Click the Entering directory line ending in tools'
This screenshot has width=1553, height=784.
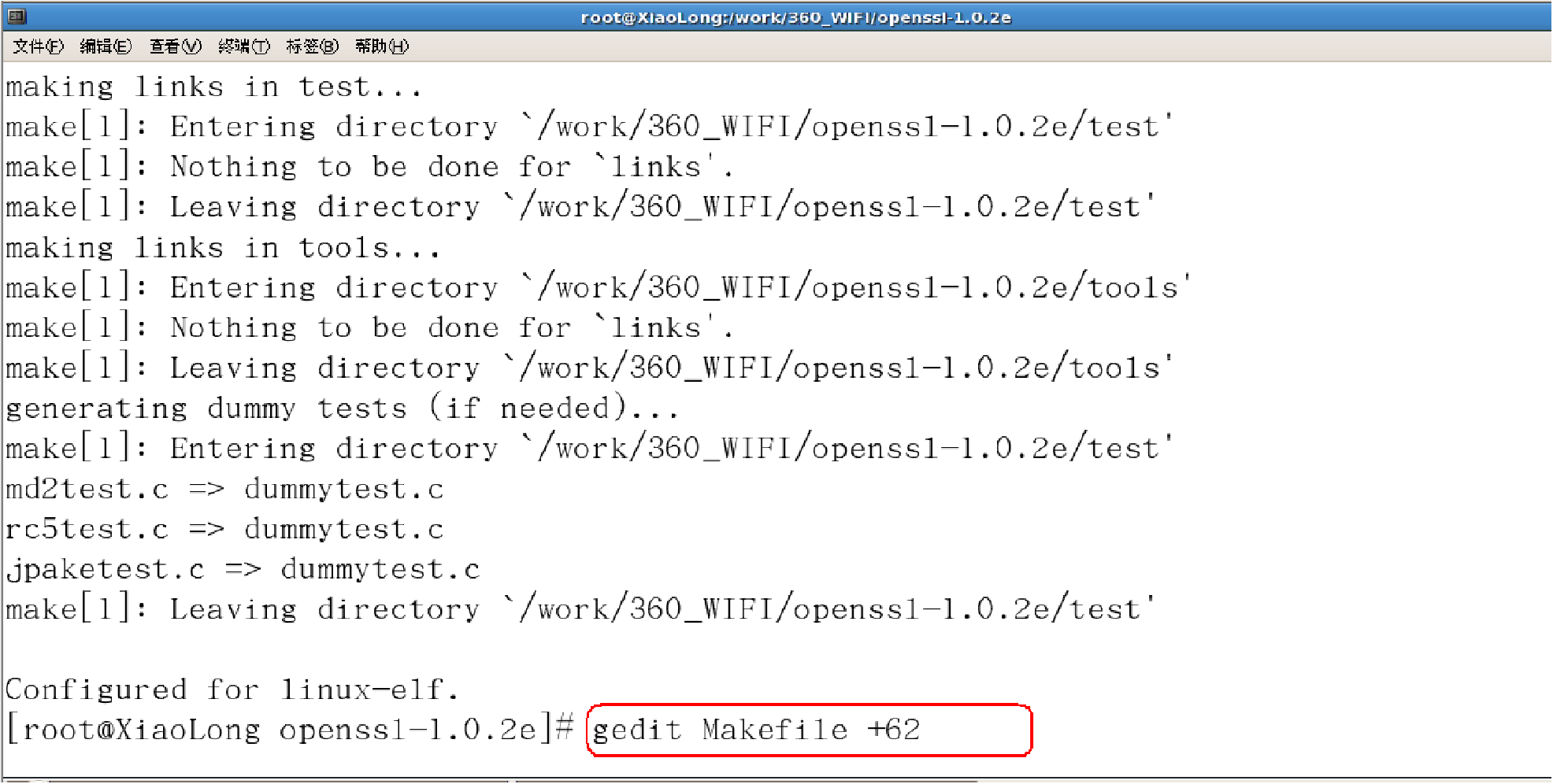[599, 288]
